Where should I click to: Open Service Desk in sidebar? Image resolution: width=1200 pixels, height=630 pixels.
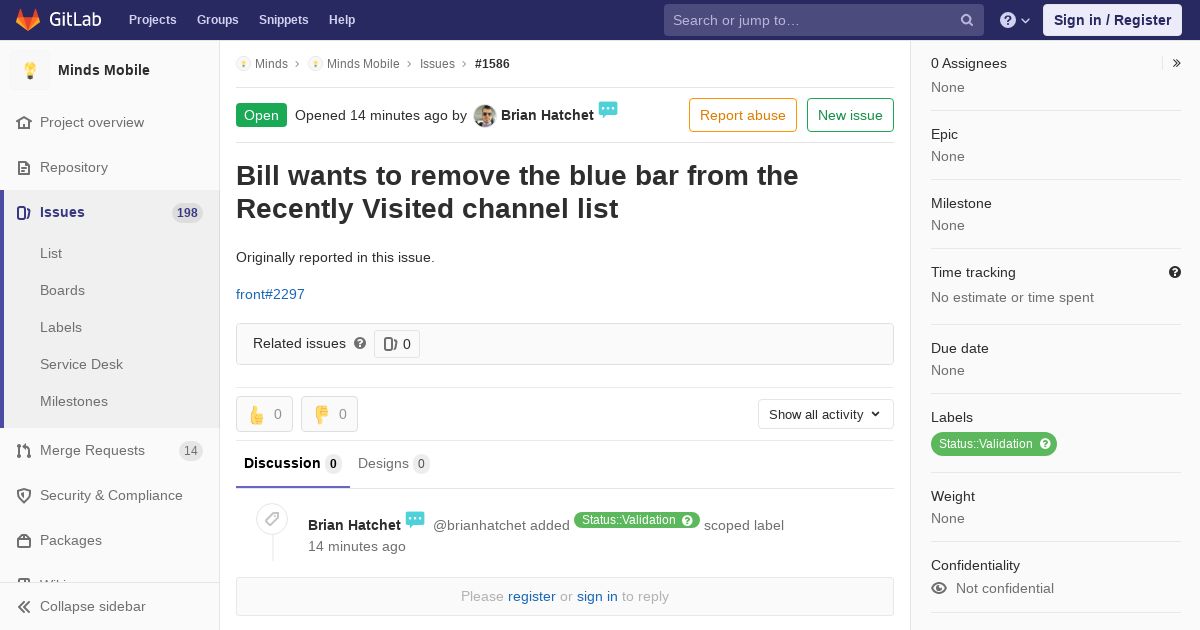click(x=81, y=364)
